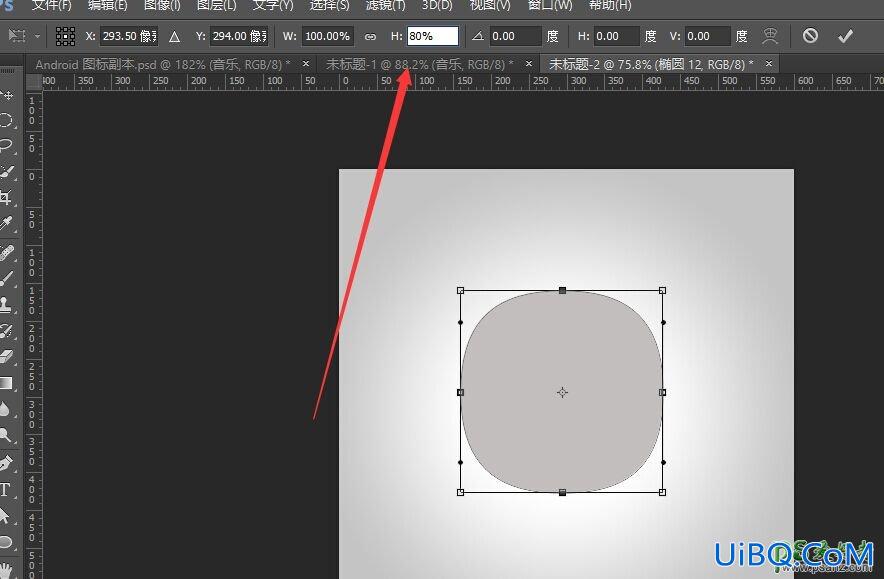Close the 未标题-2 document tab
The height and width of the screenshot is (579, 884).
pyautogui.click(x=768, y=64)
